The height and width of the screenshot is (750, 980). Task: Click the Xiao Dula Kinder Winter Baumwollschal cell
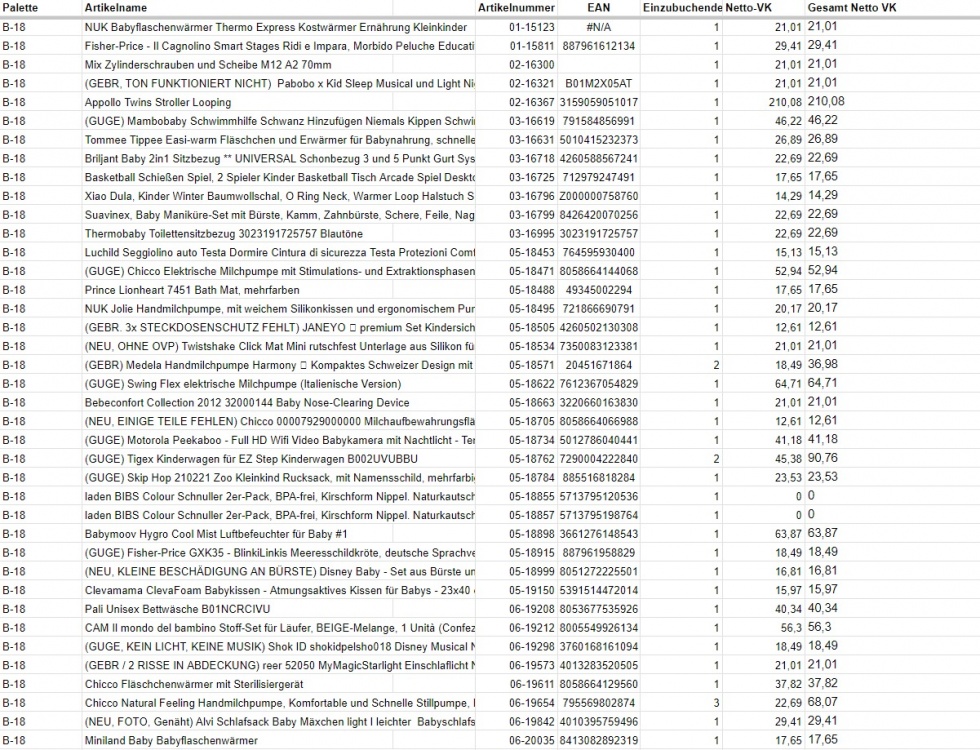[279, 196]
